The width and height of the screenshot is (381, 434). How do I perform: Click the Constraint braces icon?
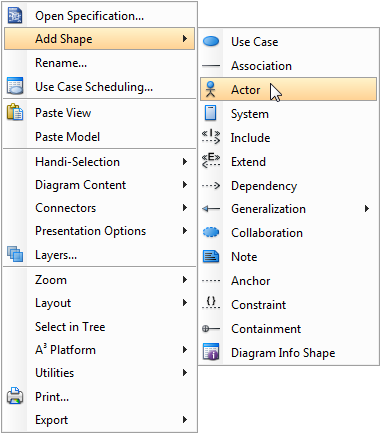click(211, 303)
